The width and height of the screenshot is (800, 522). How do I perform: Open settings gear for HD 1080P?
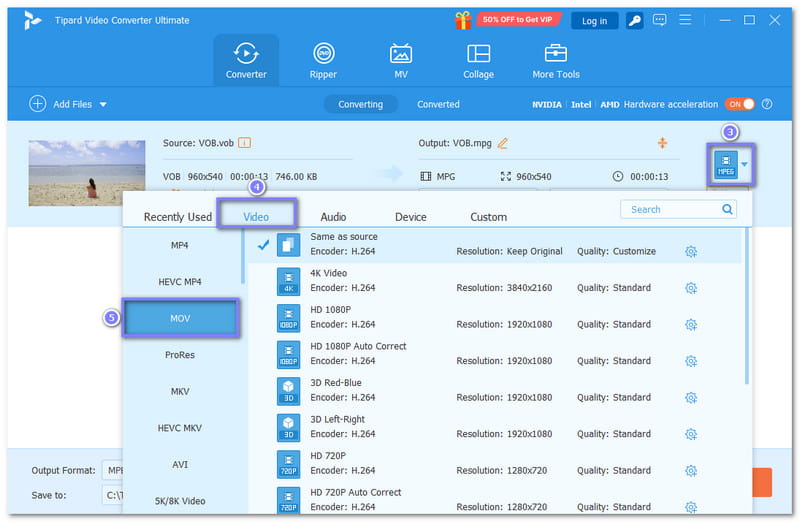(x=691, y=325)
